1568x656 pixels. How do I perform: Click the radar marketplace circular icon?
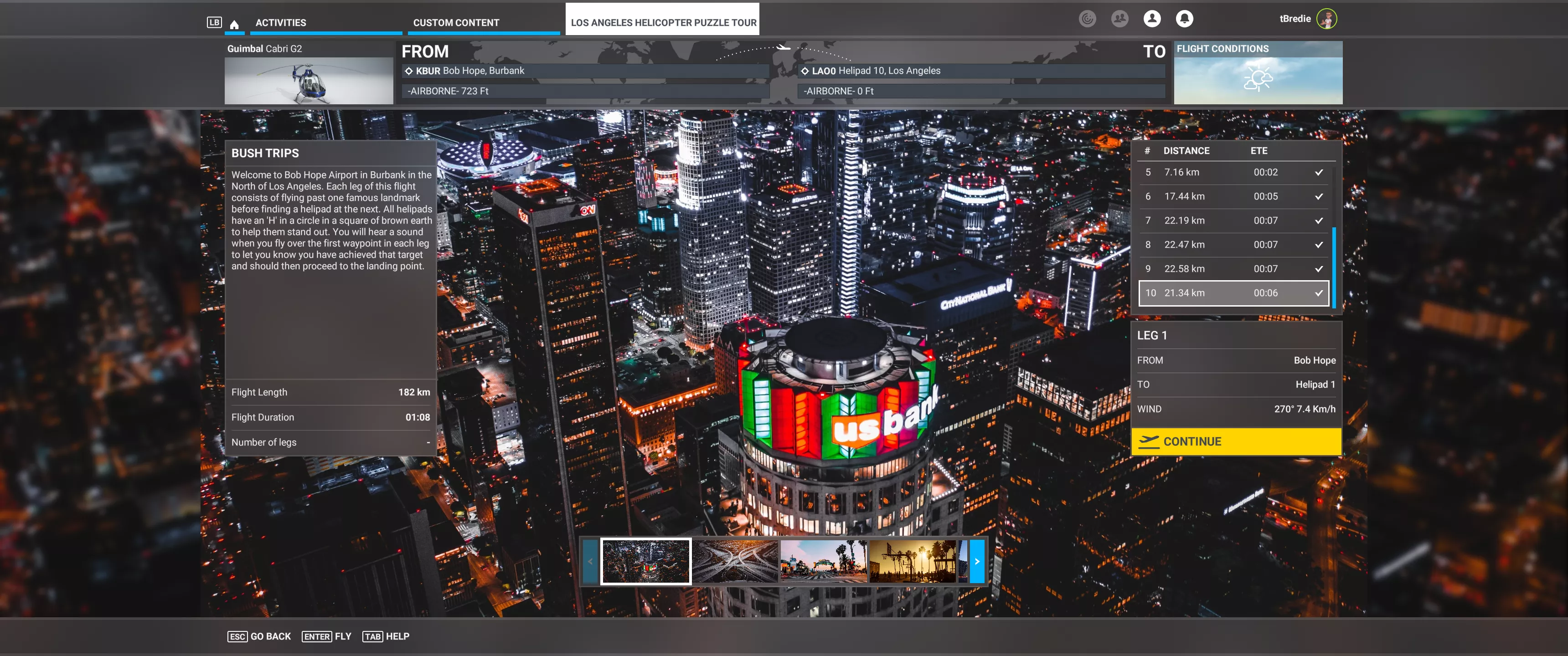(x=1087, y=19)
